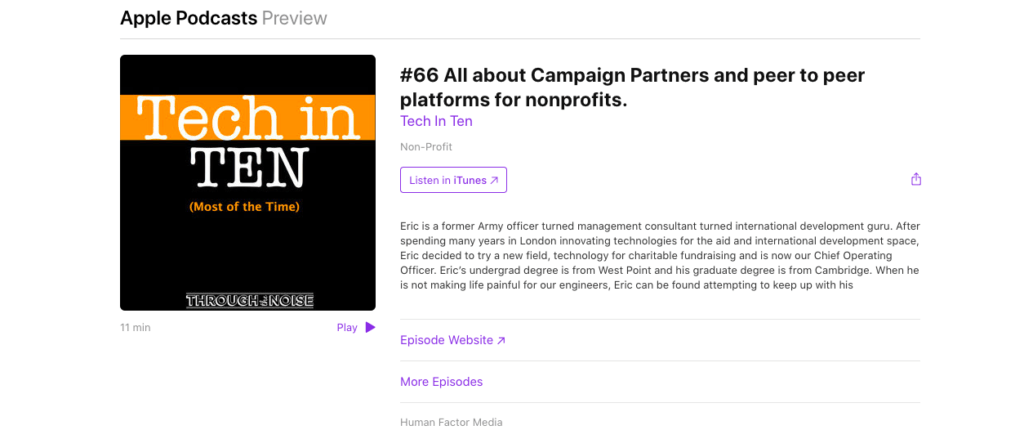Click the Play text label
This screenshot has width=1024, height=439.
pos(347,328)
